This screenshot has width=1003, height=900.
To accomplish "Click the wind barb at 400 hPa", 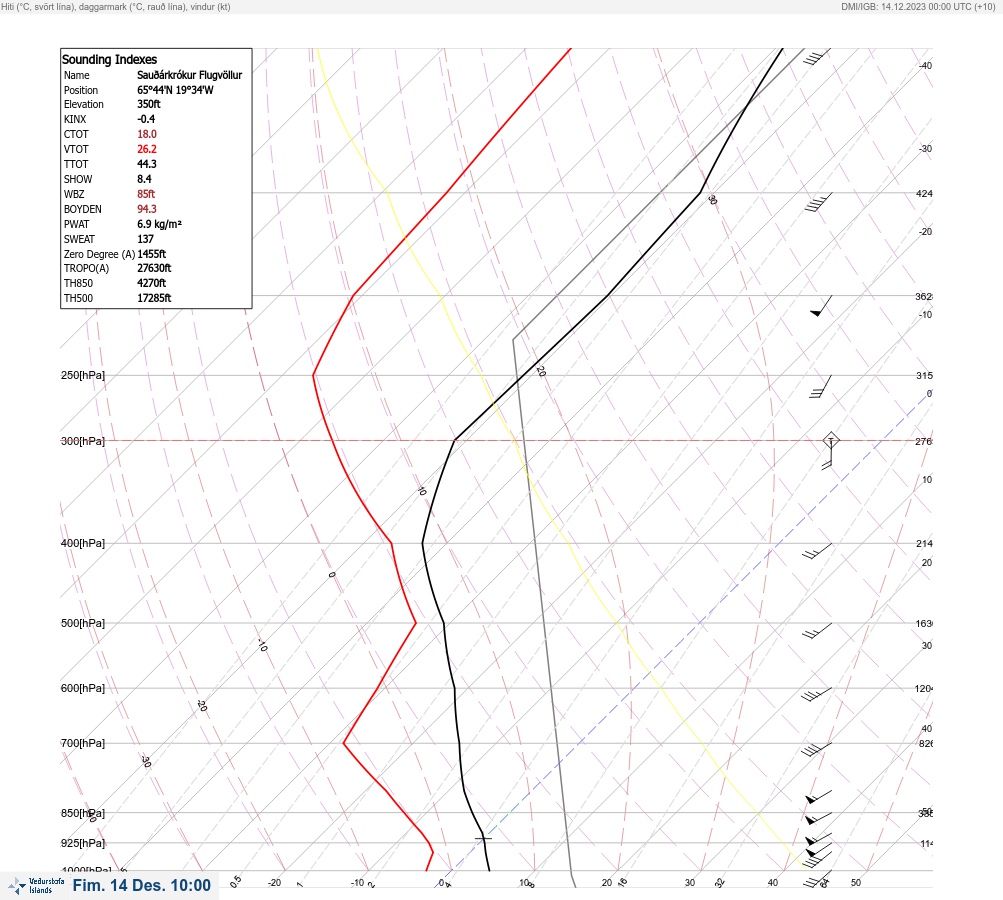I will (x=817, y=551).
